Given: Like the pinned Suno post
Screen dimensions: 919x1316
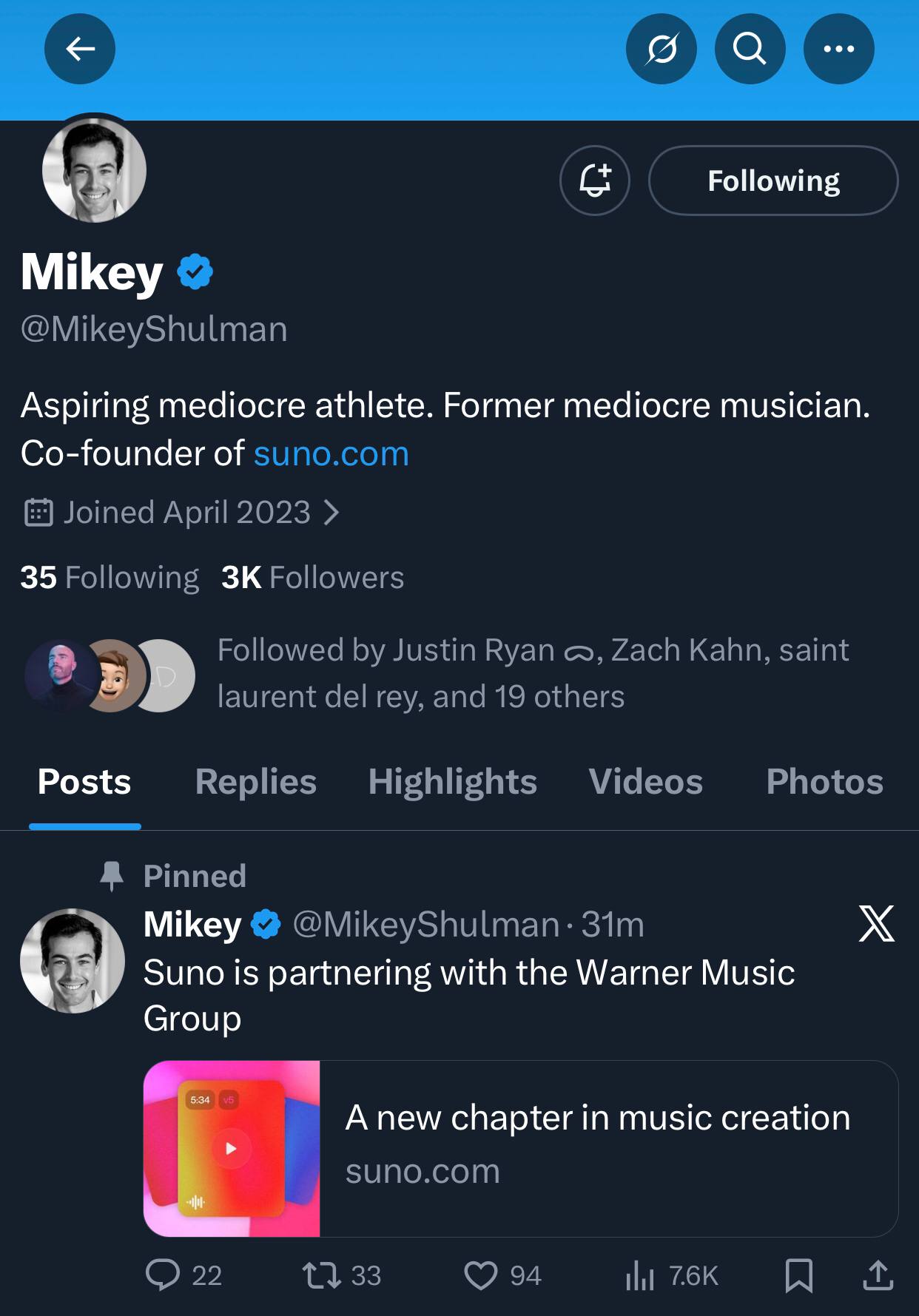Looking at the screenshot, I should pyautogui.click(x=481, y=1275).
